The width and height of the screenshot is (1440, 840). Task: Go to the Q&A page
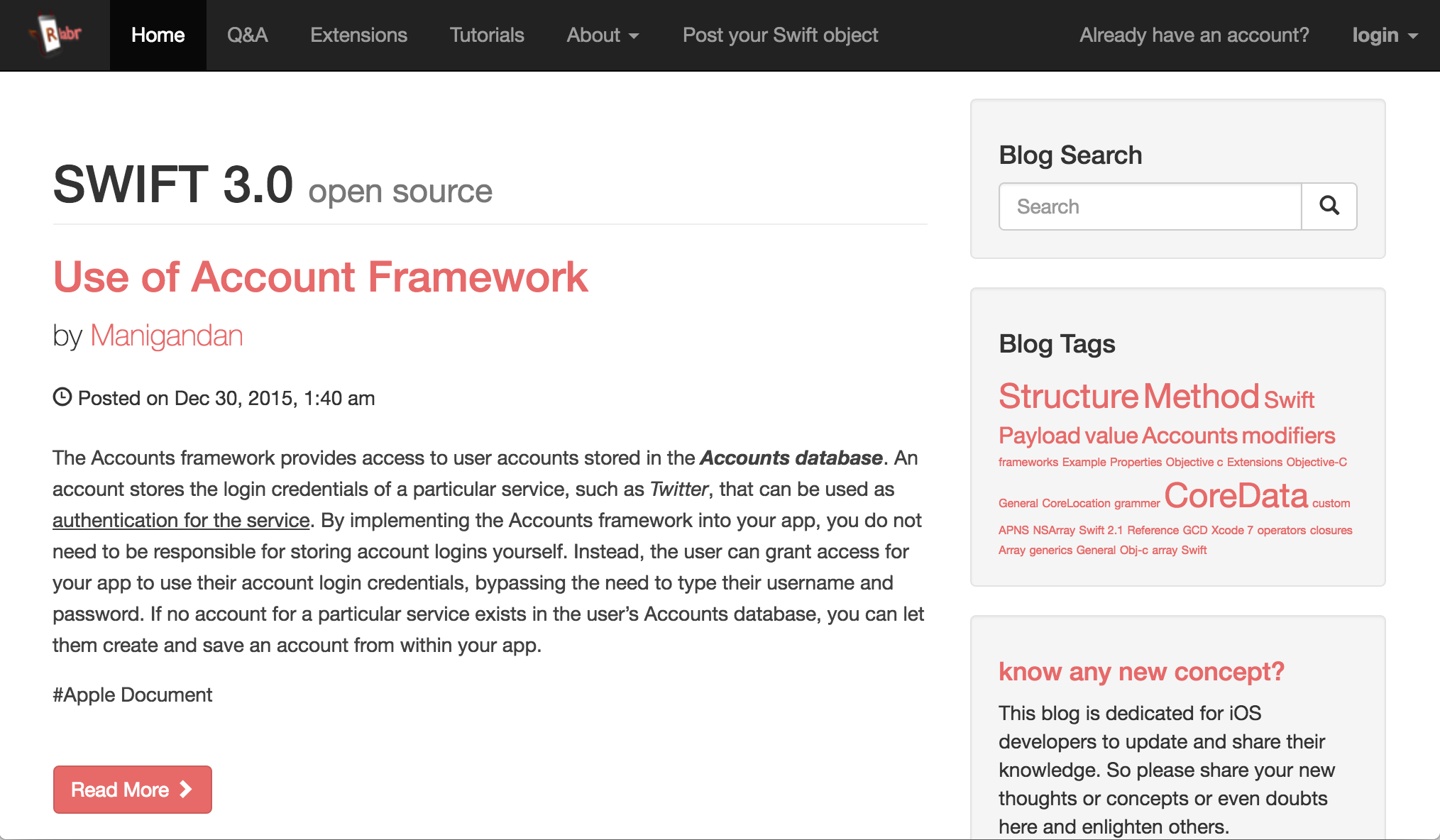pyautogui.click(x=247, y=35)
